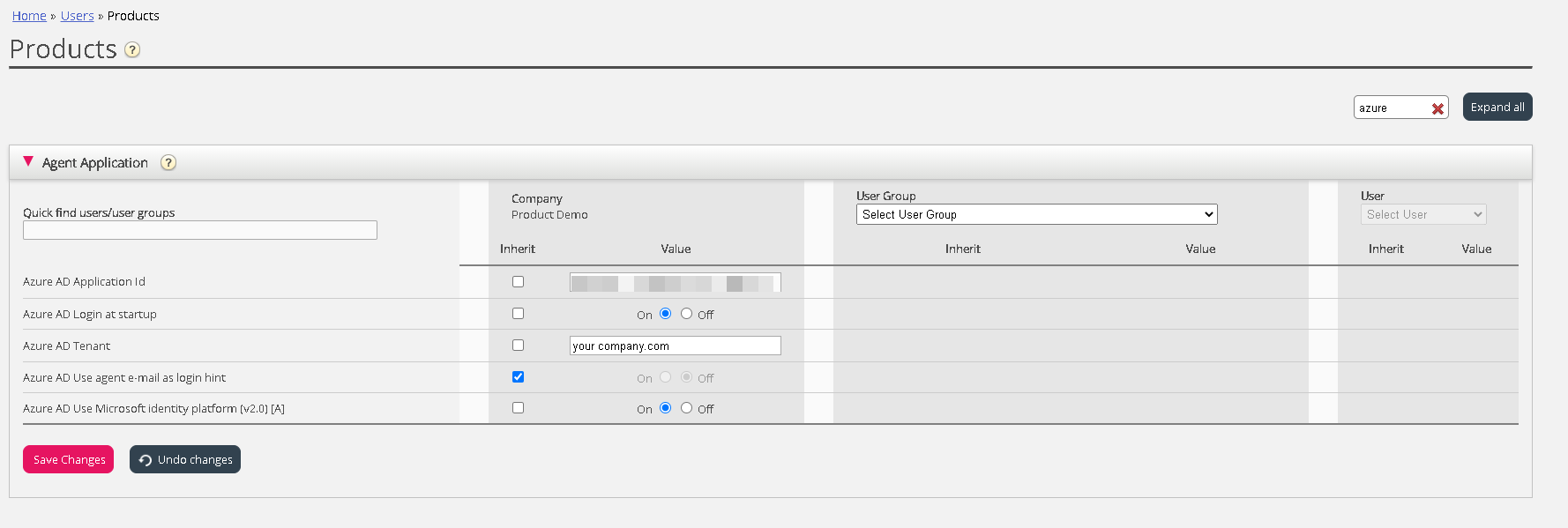
Task: Open the Select User dropdown
Action: click(x=1422, y=214)
